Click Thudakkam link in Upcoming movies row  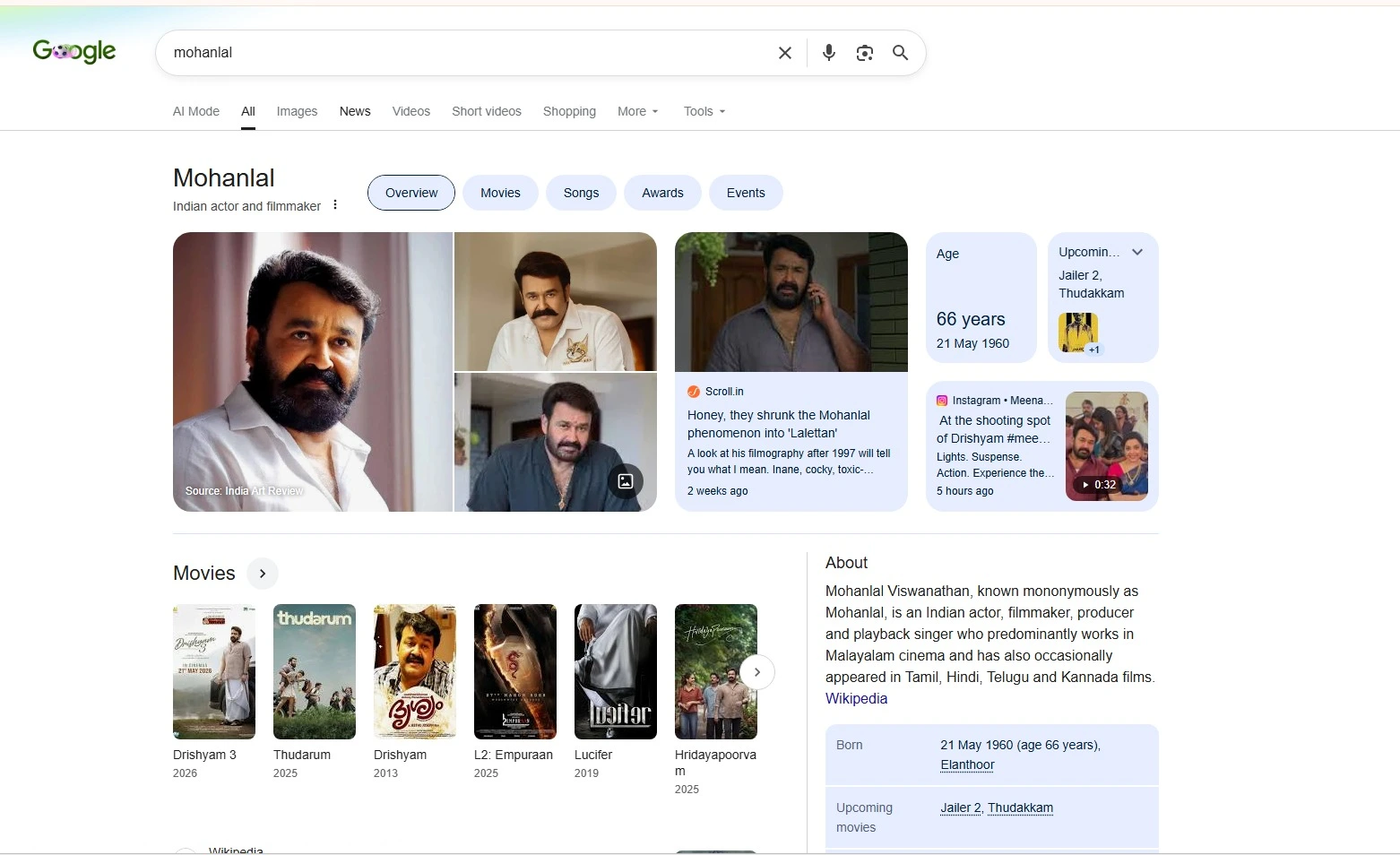1020,807
